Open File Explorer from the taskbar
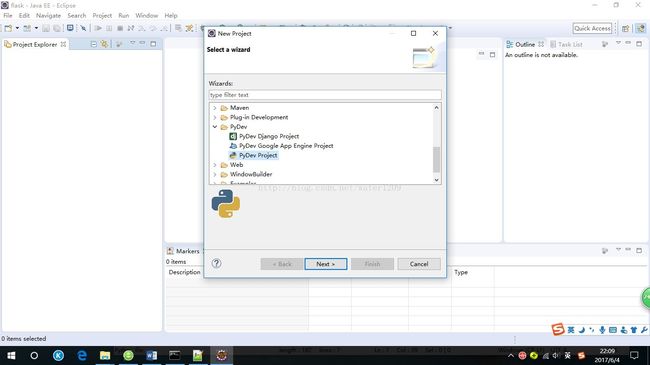 pyautogui.click(x=105, y=355)
